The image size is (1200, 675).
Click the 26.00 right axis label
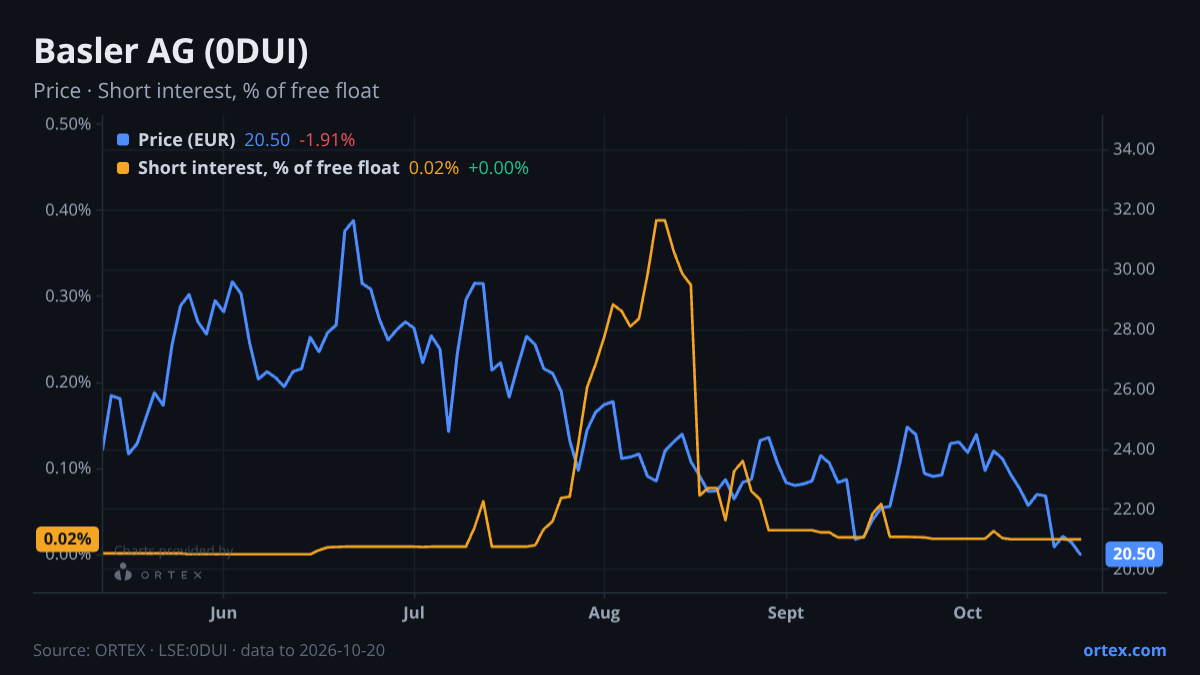coord(1134,389)
